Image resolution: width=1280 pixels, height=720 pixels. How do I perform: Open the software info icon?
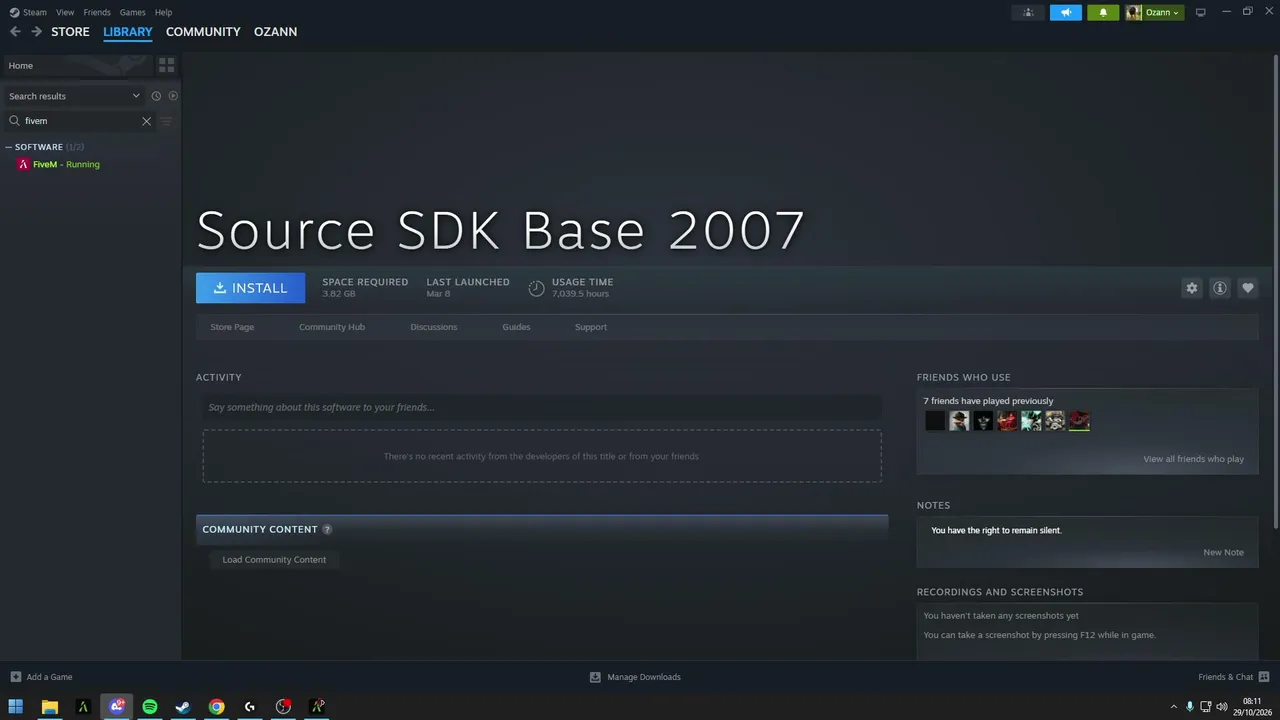tap(1219, 288)
